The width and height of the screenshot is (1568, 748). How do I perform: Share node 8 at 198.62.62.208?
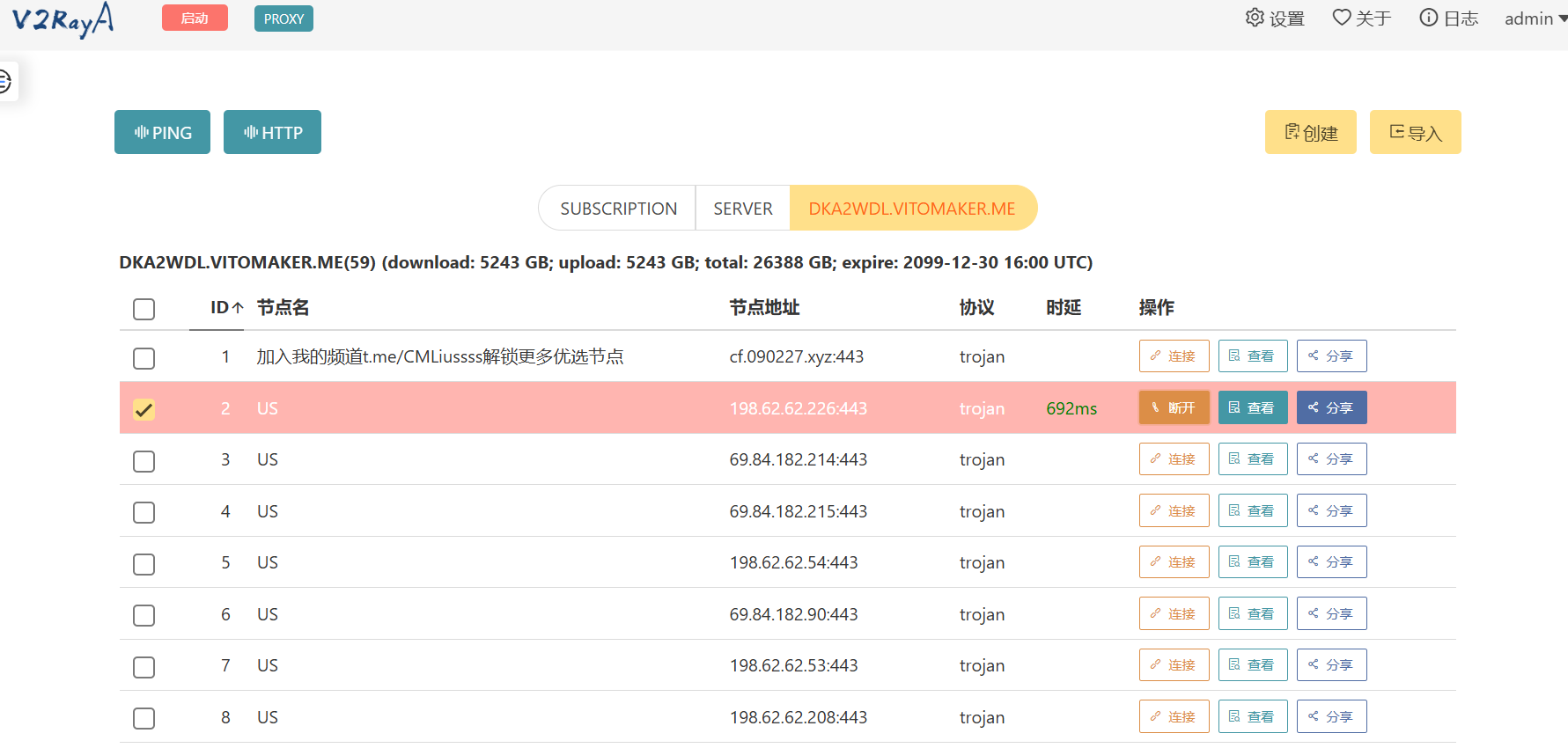1331,716
